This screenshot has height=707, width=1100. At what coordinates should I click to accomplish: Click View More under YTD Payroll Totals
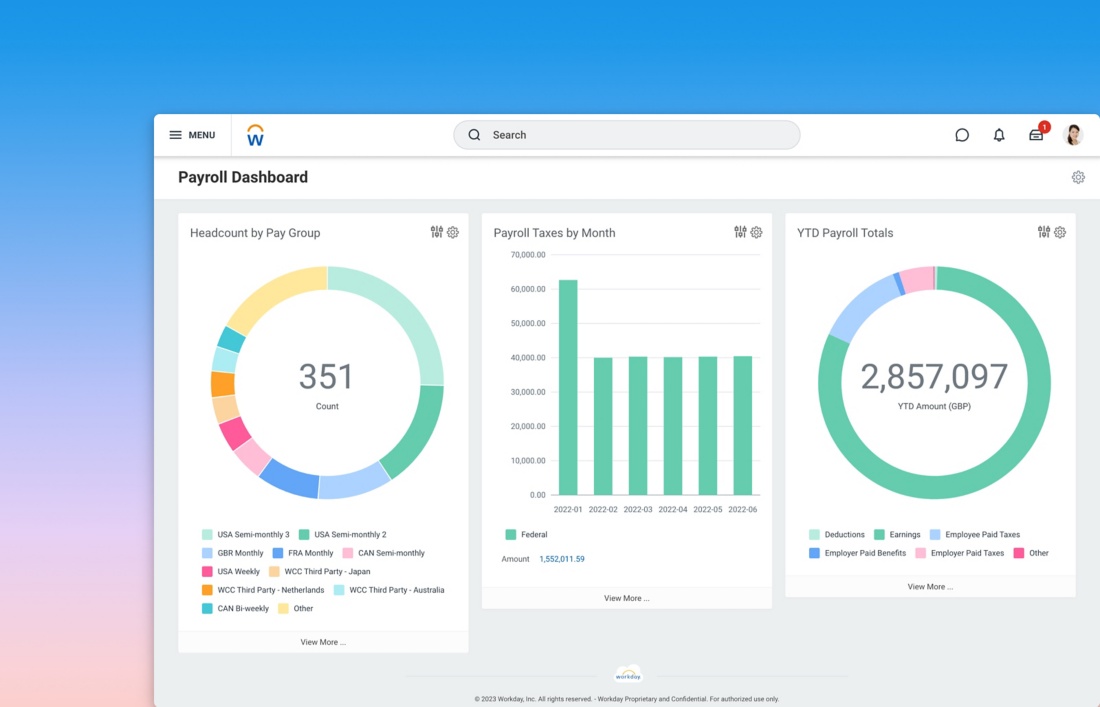point(930,587)
